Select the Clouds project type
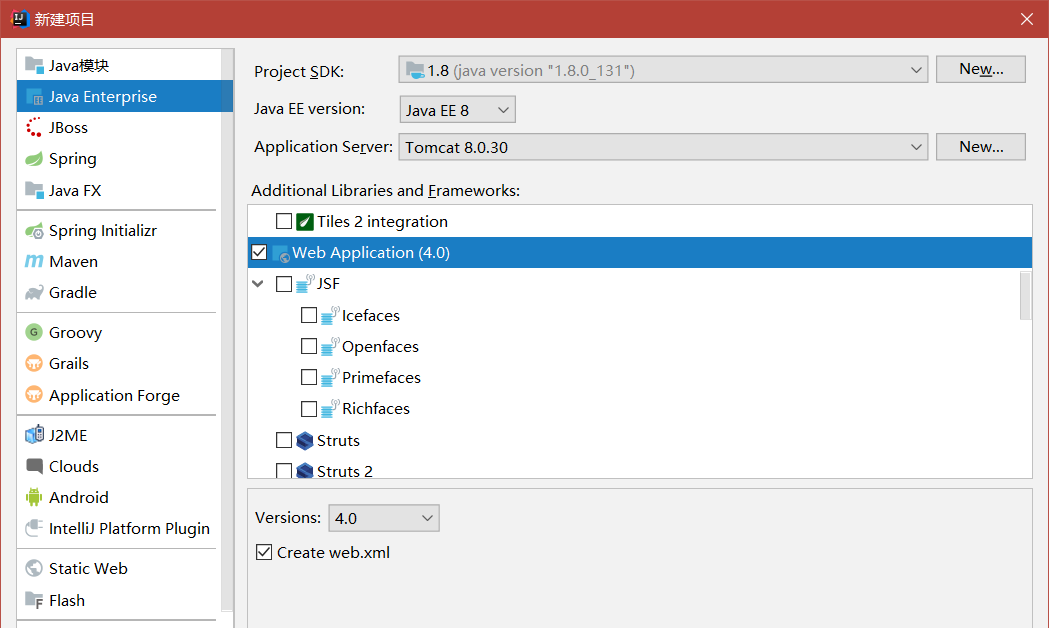Screen dimensions: 1049x628 119,466
